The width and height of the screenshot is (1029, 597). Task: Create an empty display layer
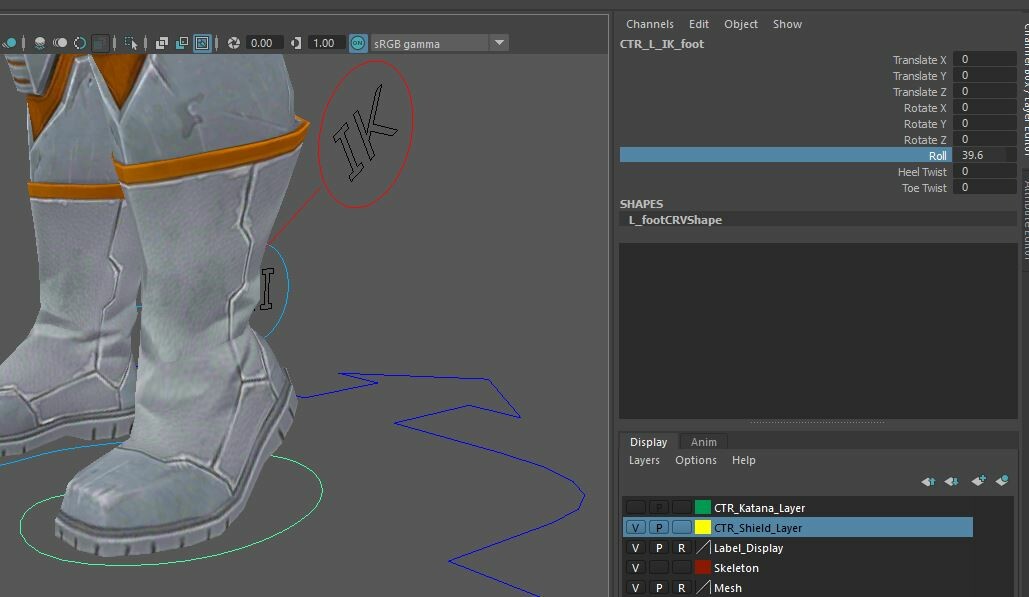pyautogui.click(x=977, y=481)
